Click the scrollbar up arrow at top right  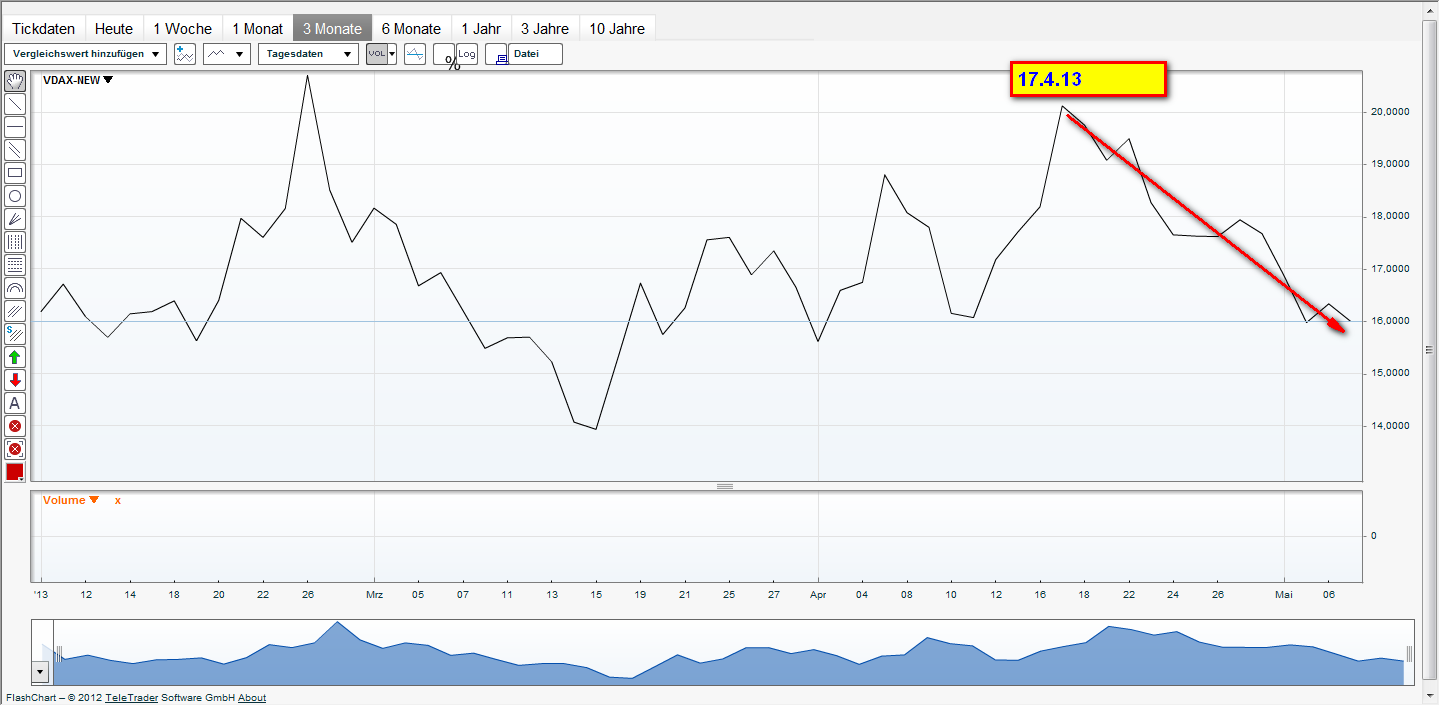pos(1430,11)
